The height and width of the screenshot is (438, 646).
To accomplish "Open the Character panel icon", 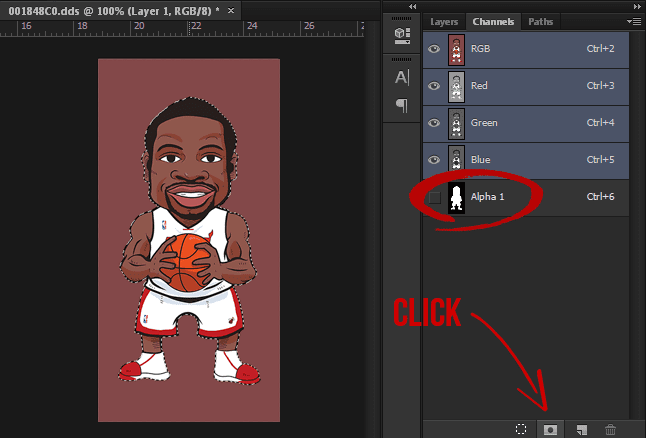I will point(402,77).
